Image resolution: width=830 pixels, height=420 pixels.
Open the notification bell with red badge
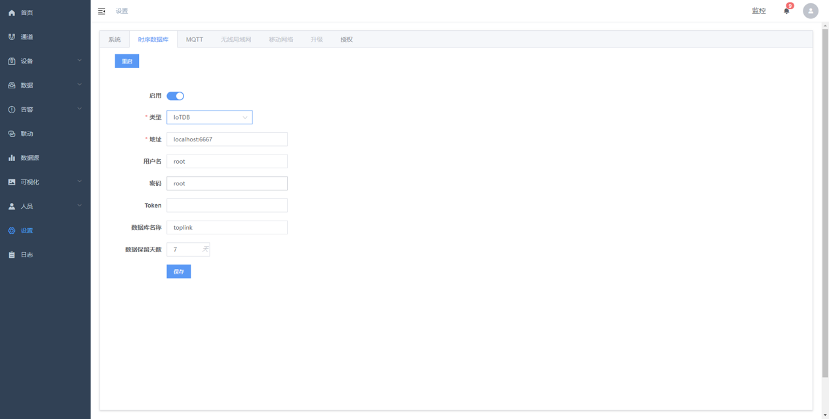click(x=787, y=11)
